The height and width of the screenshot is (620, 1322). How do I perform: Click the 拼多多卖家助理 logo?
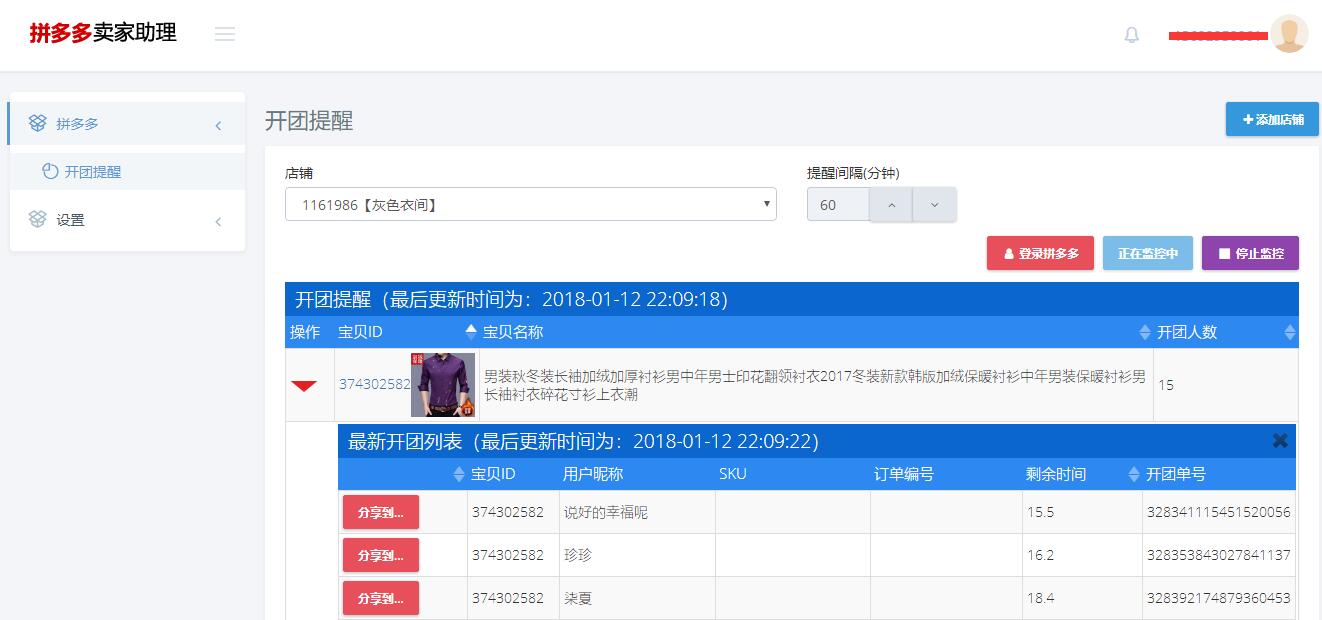point(103,33)
